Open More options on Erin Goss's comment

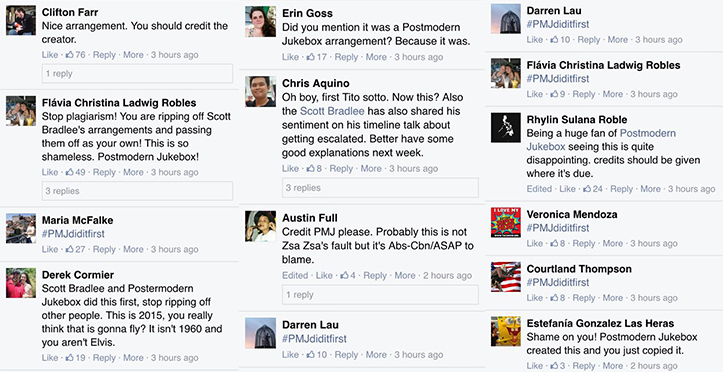coord(376,57)
